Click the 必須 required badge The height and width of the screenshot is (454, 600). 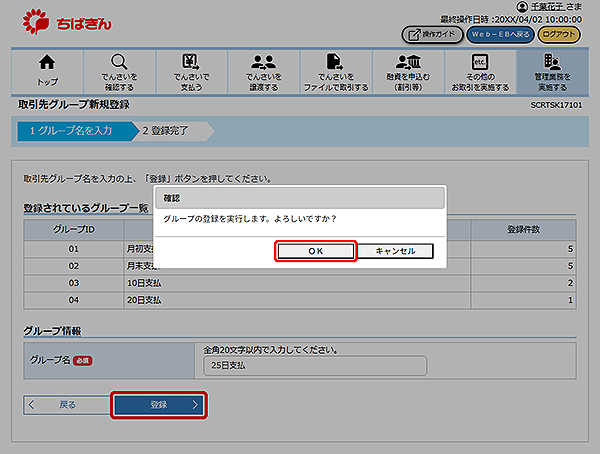83,361
